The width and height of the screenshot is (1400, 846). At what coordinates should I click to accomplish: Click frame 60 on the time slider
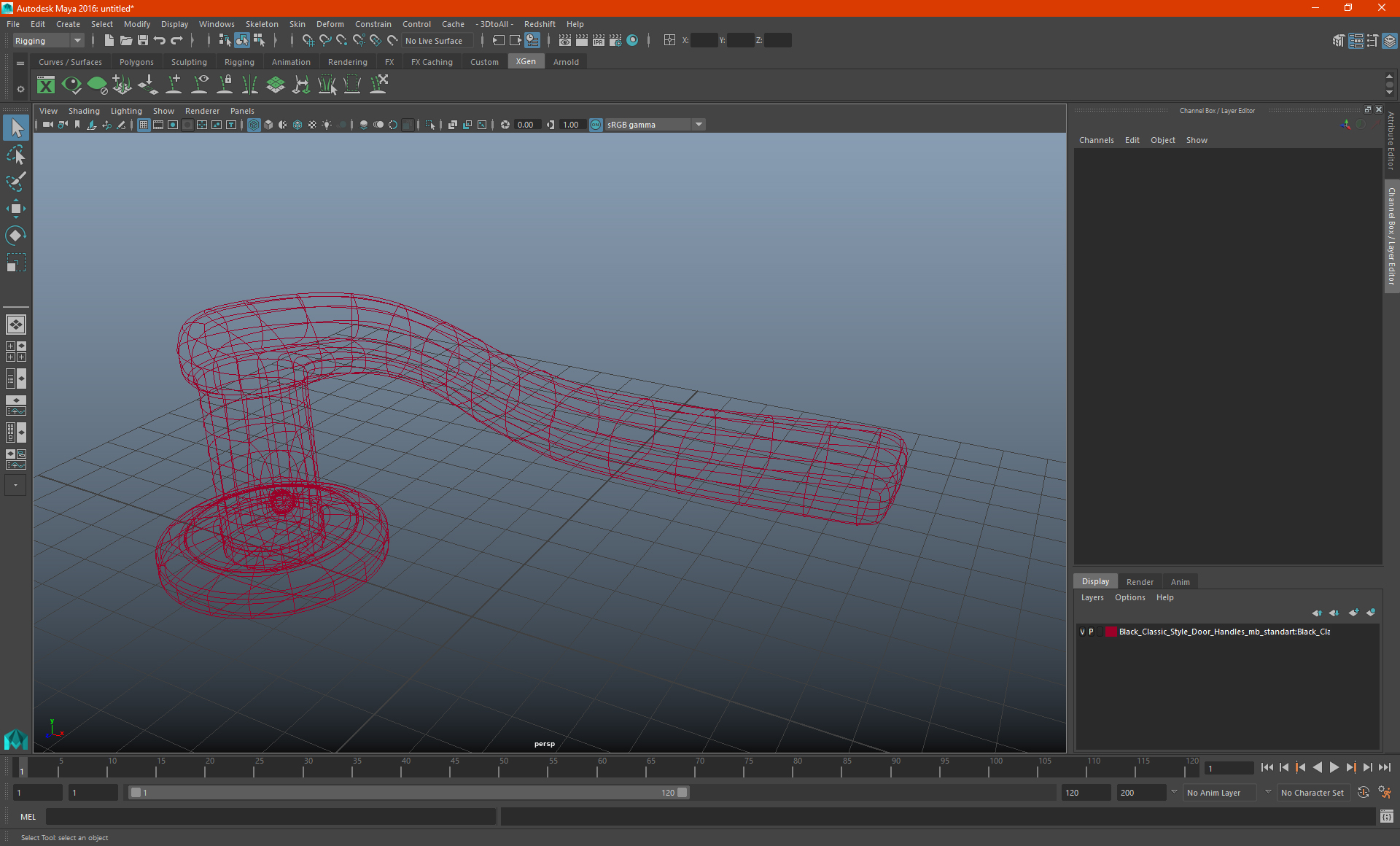(602, 767)
